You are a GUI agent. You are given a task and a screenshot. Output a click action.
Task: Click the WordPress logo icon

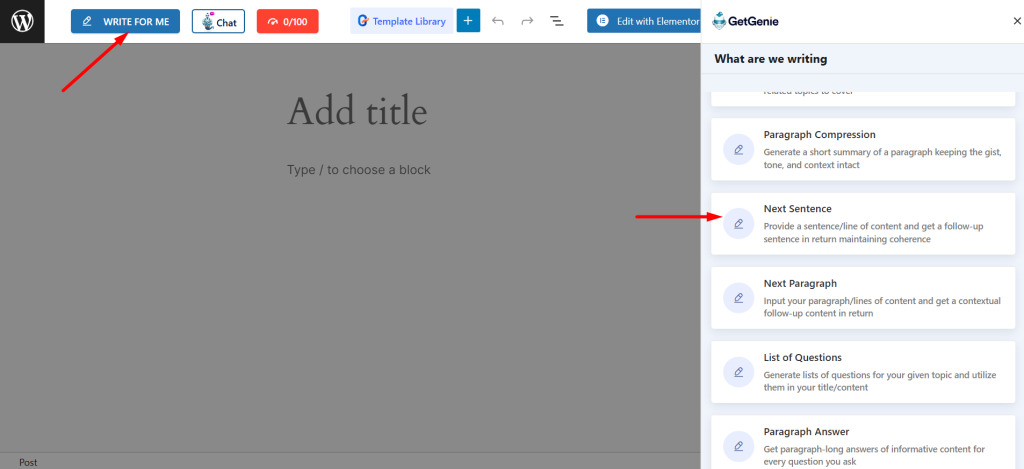click(x=22, y=21)
